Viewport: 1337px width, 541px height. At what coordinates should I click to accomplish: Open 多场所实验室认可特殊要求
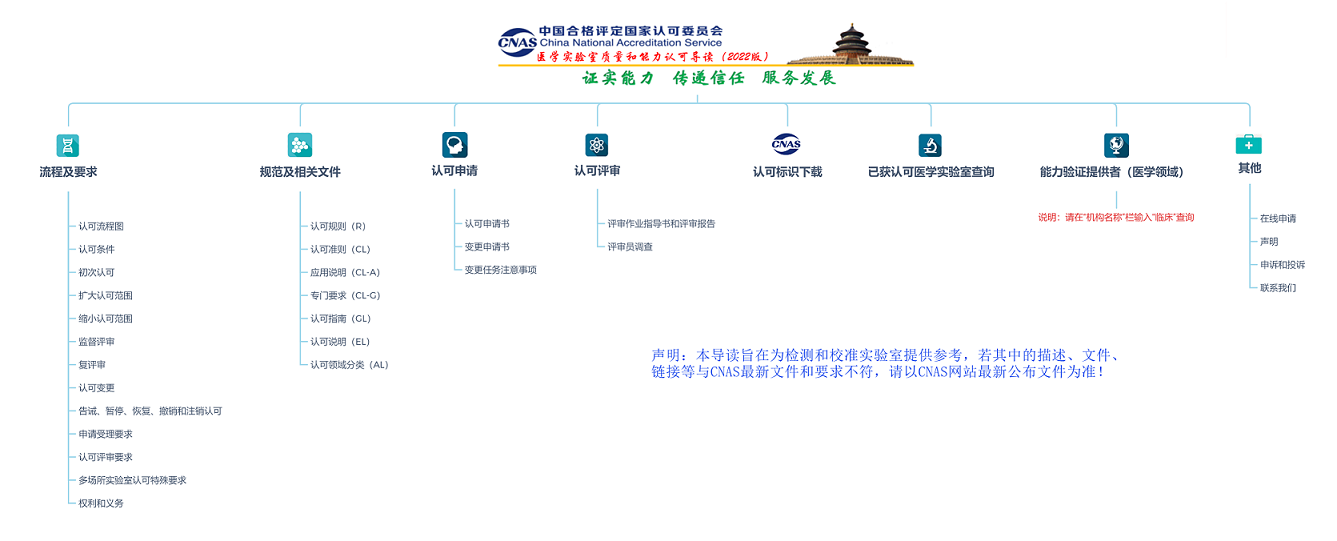point(132,481)
